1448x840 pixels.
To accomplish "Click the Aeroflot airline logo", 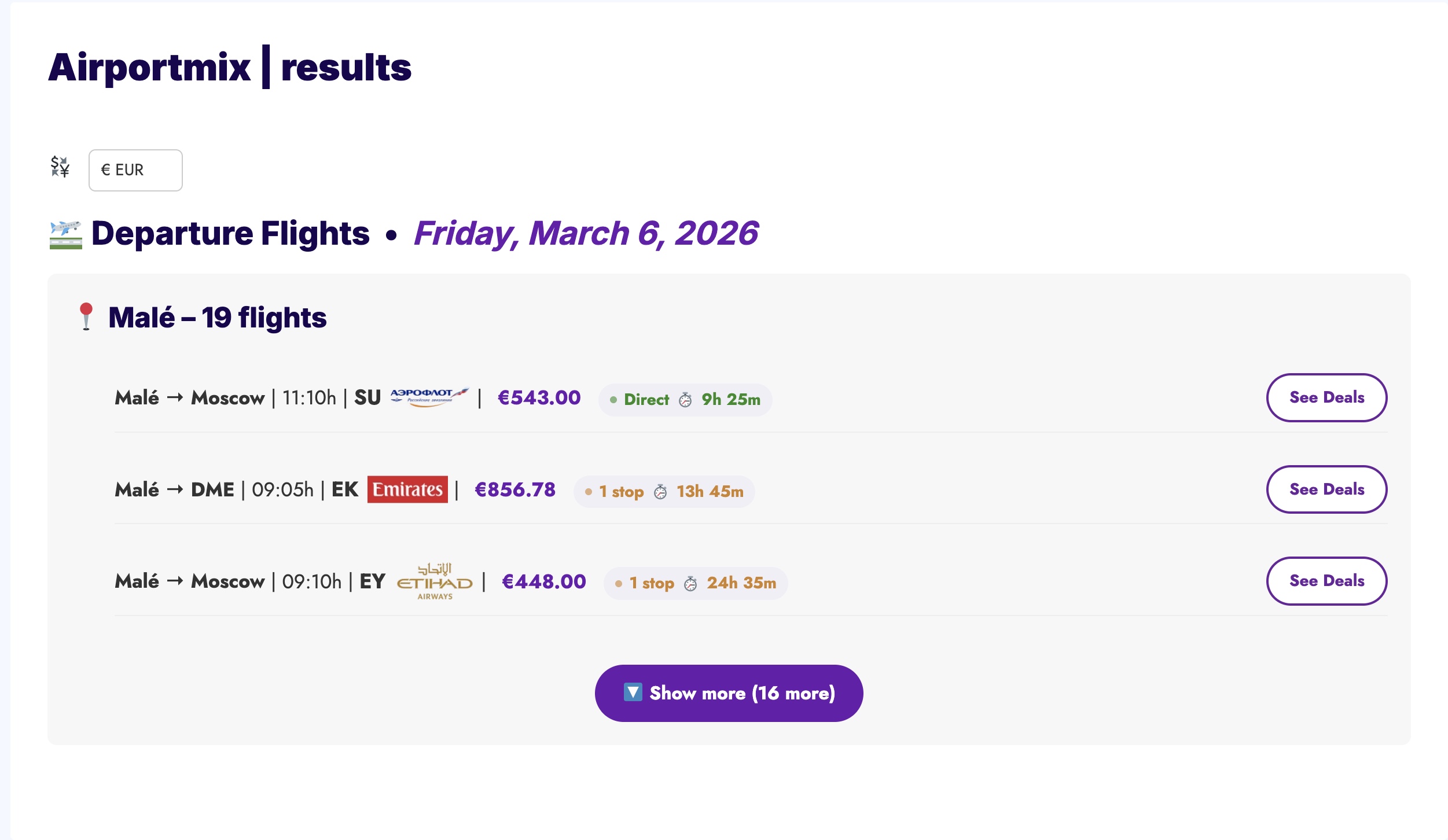I will click(x=429, y=397).
